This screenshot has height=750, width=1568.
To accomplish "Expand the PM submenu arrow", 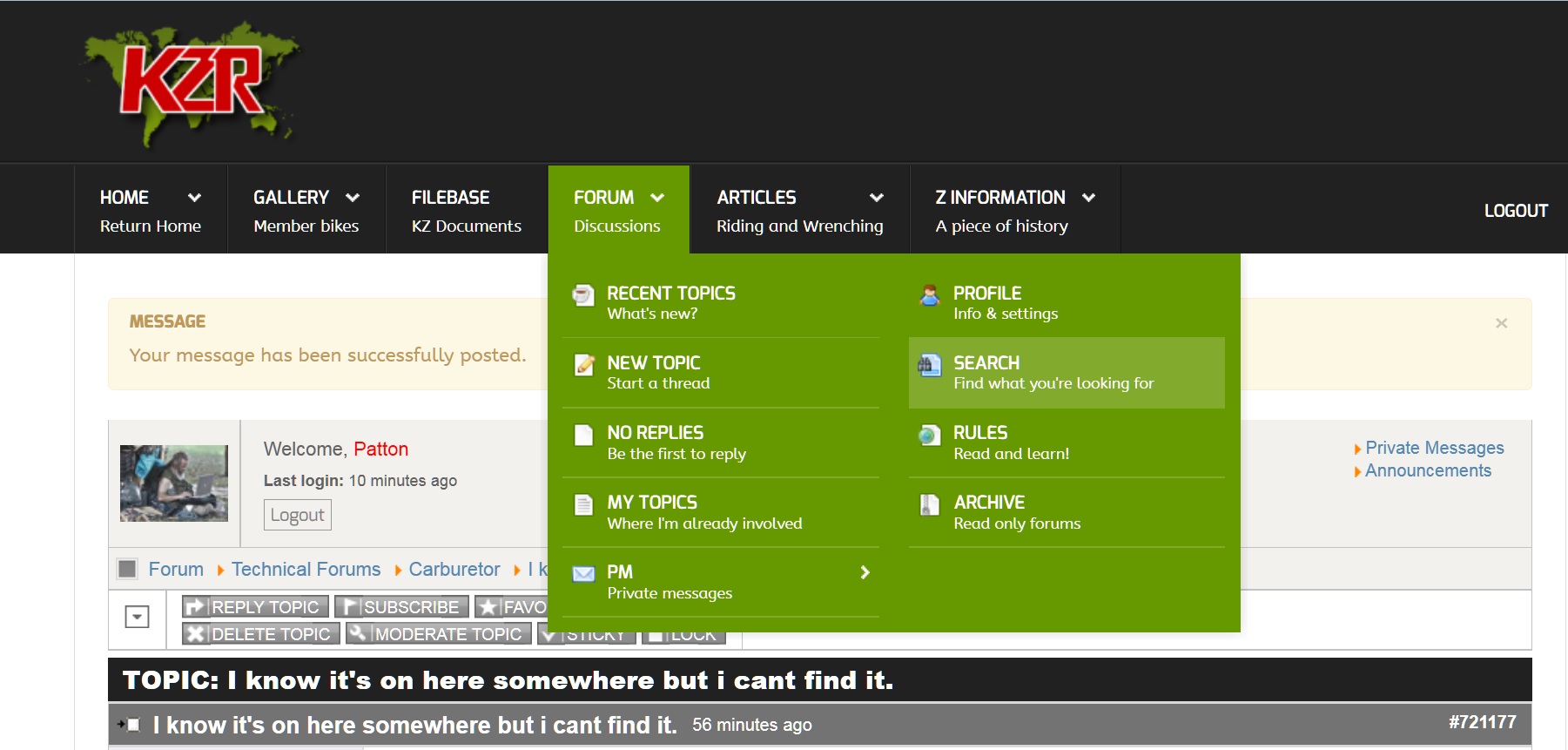I will [x=865, y=572].
